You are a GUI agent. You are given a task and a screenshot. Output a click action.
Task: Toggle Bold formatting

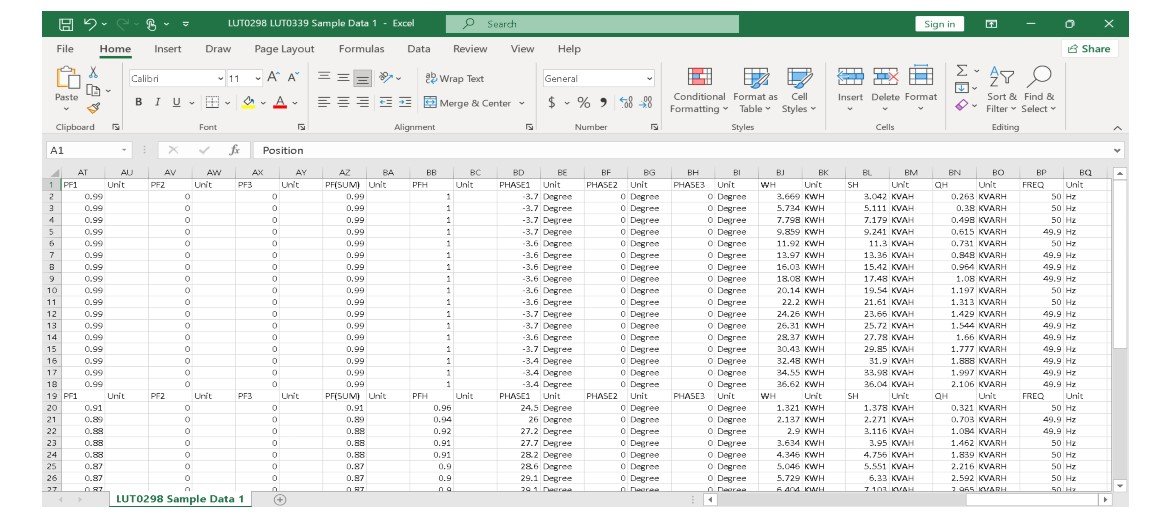click(139, 102)
